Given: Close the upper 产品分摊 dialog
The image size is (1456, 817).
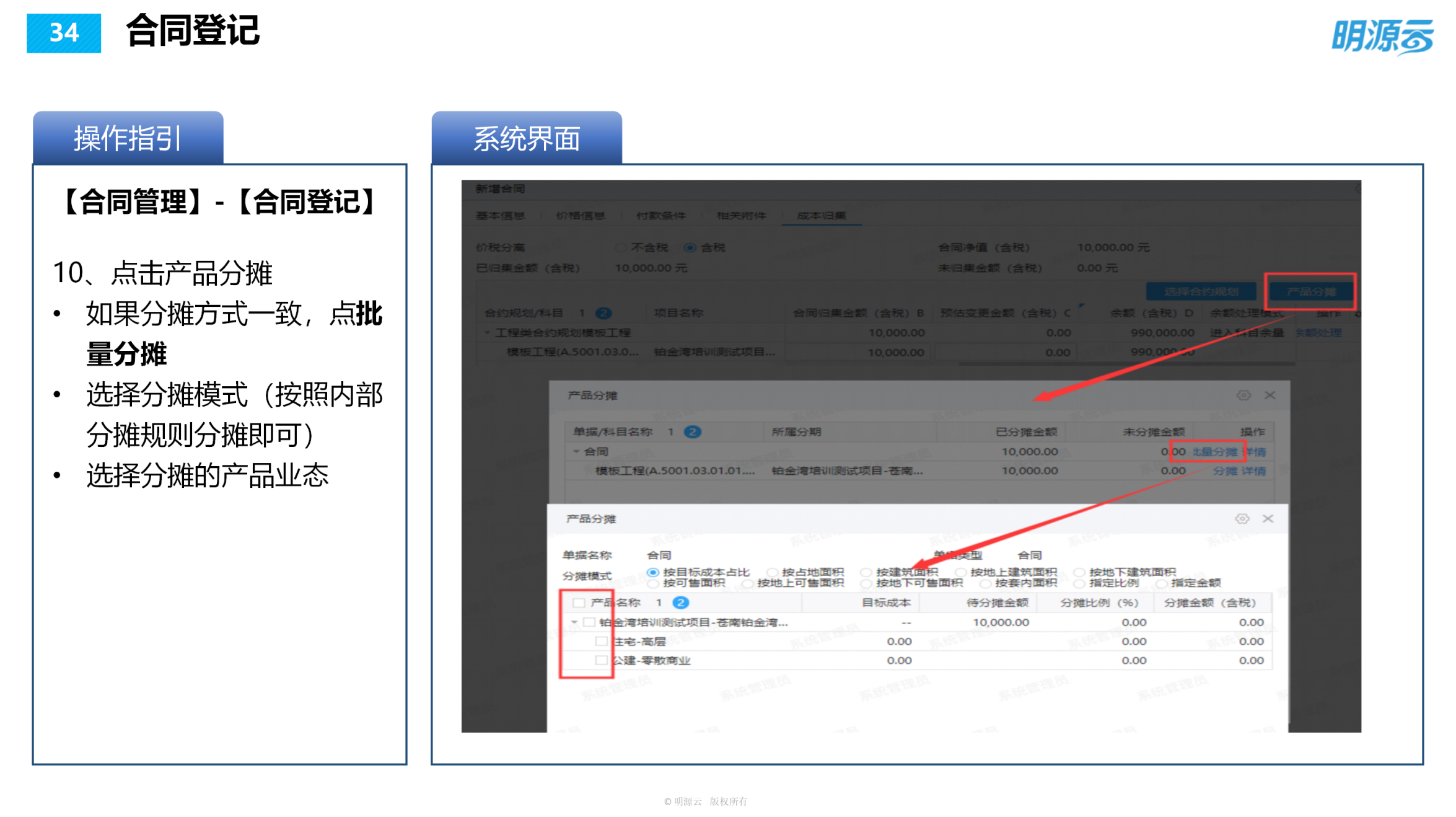Looking at the screenshot, I should coord(1270,395).
